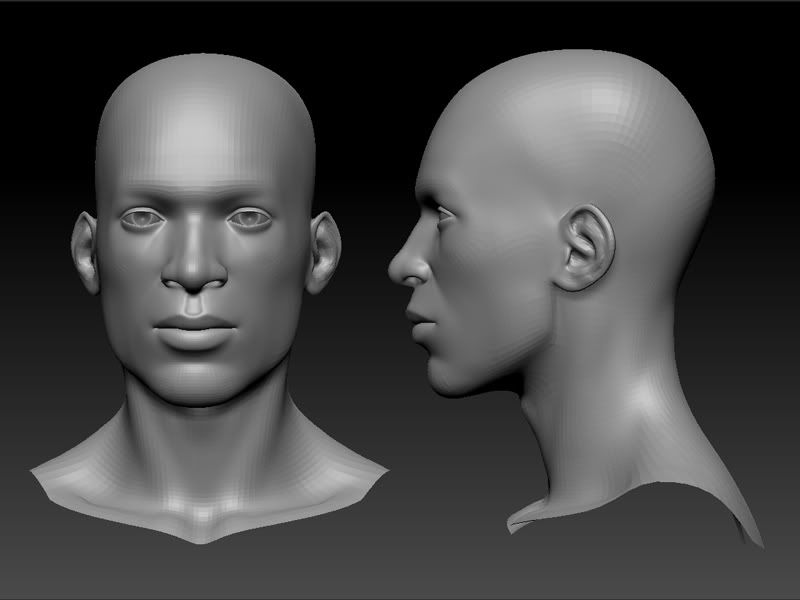Click the ear on the right side of the front-view head

(x=322, y=252)
